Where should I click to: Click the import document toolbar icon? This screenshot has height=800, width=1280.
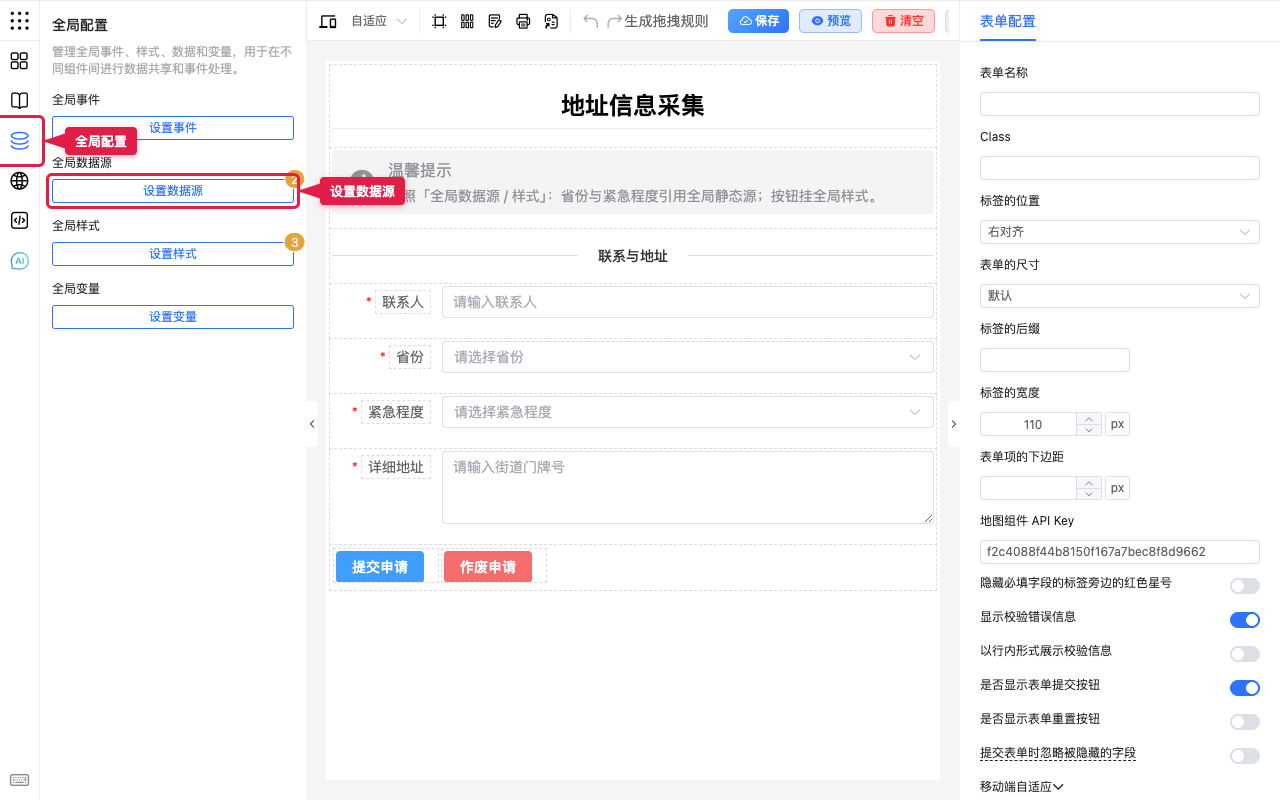pos(551,21)
